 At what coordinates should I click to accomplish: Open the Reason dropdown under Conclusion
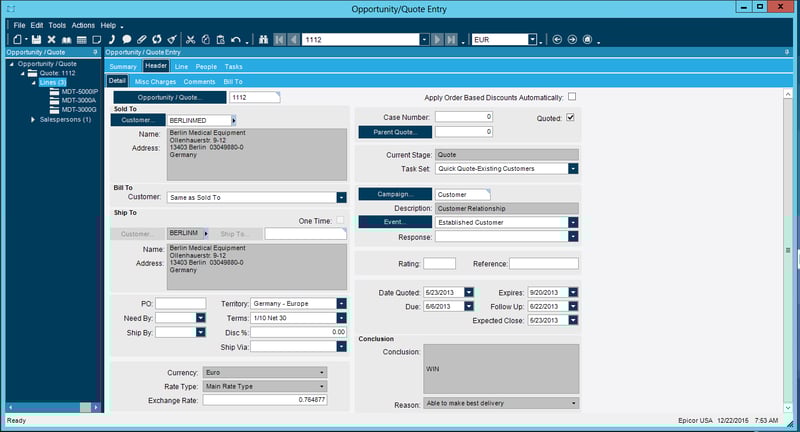pyautogui.click(x=573, y=403)
